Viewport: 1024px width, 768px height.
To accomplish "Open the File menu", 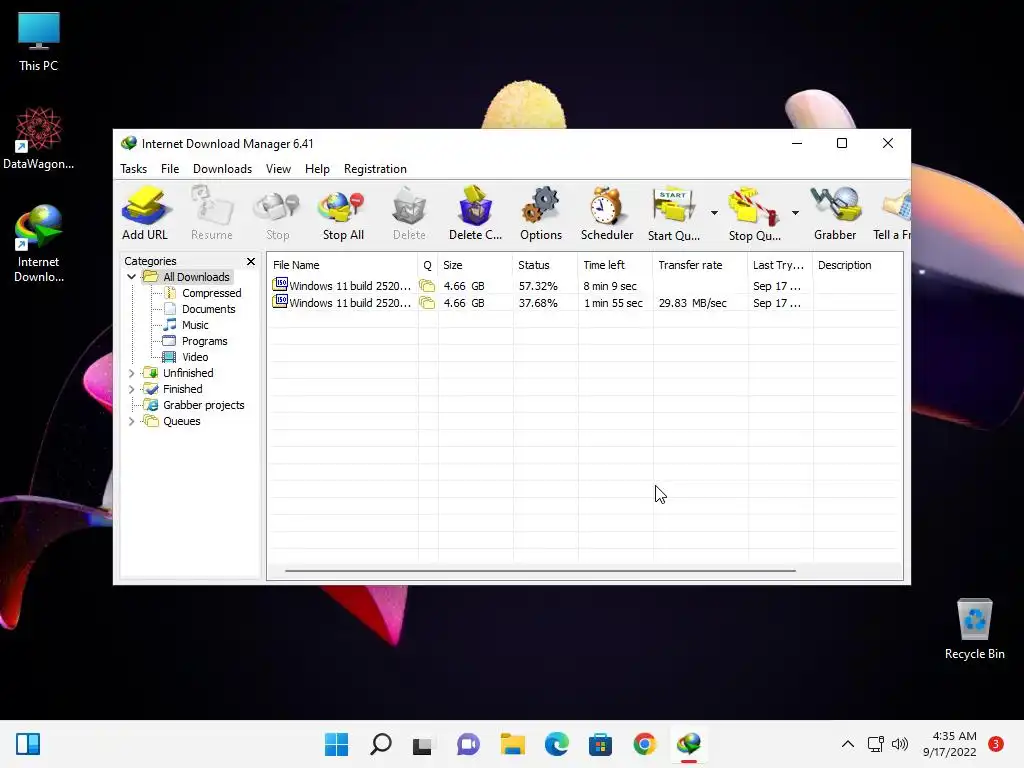I will click(x=170, y=168).
